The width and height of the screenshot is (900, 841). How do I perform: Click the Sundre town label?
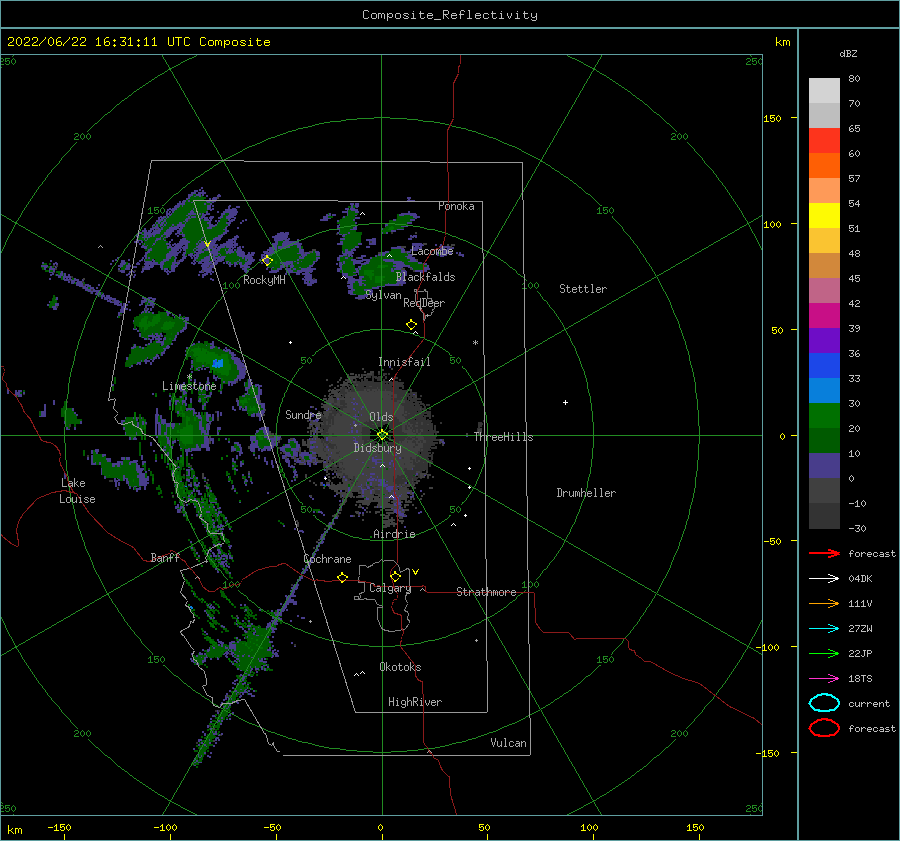click(303, 415)
